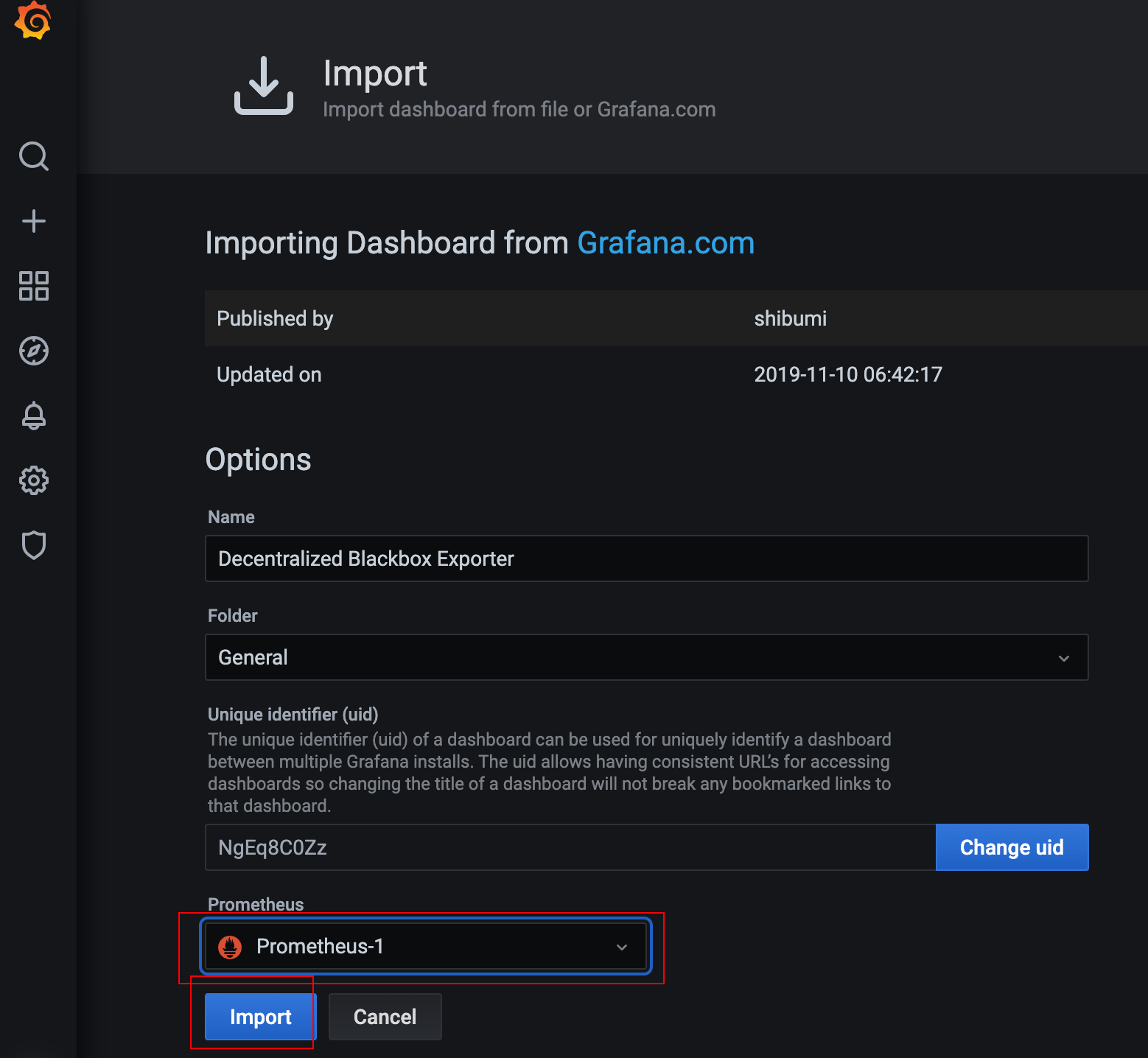Click the 'Unique identifier (uid)' label
The image size is (1148, 1058).
(293, 715)
